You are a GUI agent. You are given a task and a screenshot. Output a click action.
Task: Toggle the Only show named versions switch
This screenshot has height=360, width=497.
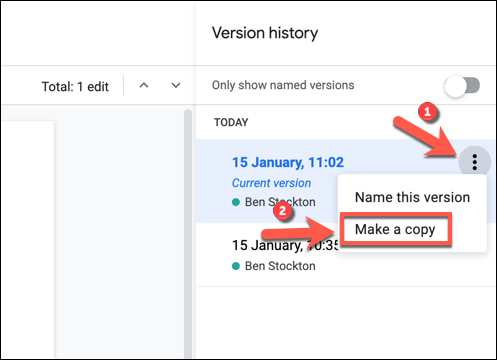click(462, 86)
